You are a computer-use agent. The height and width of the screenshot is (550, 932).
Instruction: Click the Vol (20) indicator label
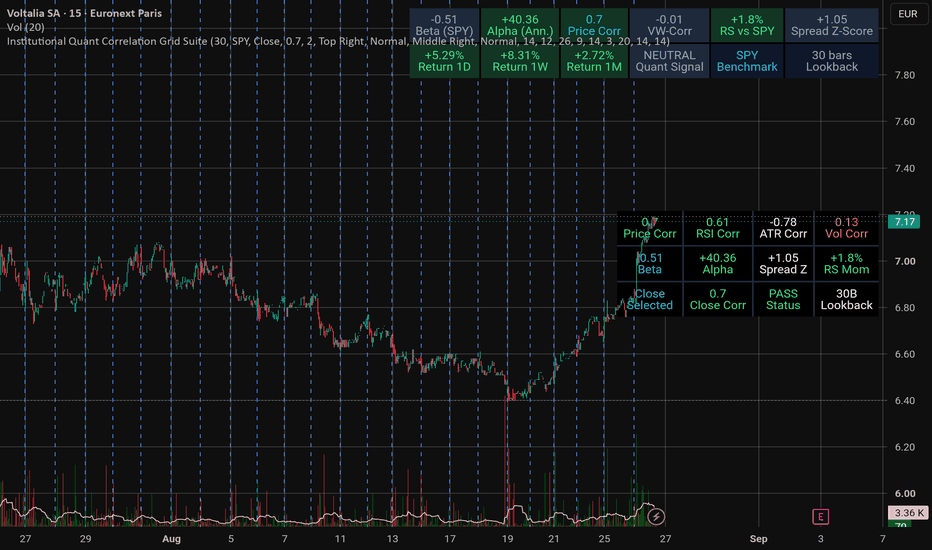(26, 27)
